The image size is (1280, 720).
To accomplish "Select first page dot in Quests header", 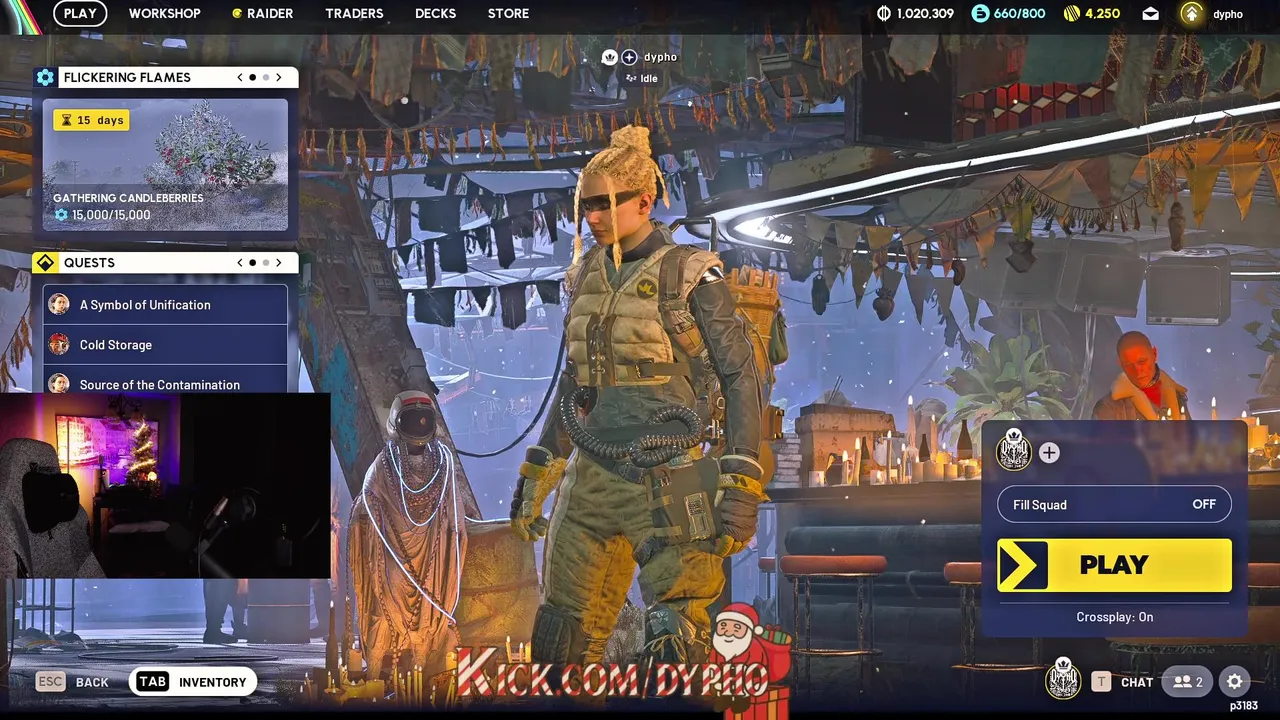I will [x=252, y=262].
